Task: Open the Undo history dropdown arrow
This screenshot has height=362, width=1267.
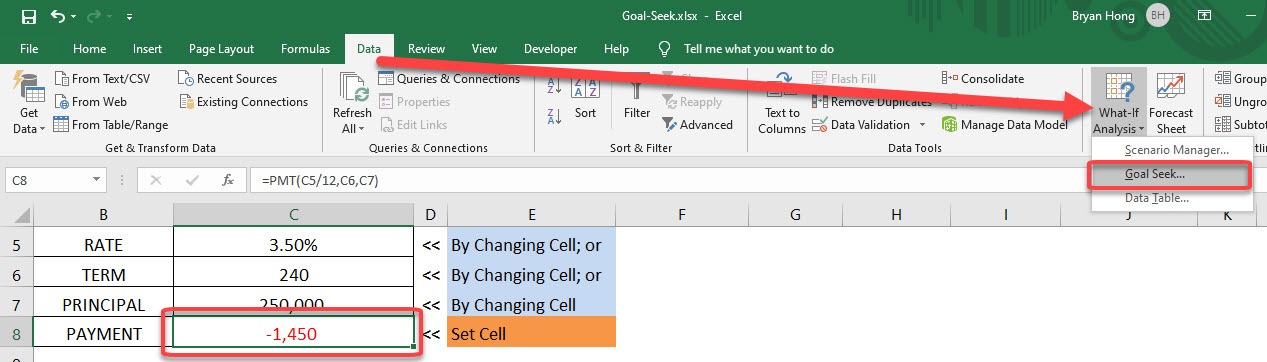Action: (72, 17)
